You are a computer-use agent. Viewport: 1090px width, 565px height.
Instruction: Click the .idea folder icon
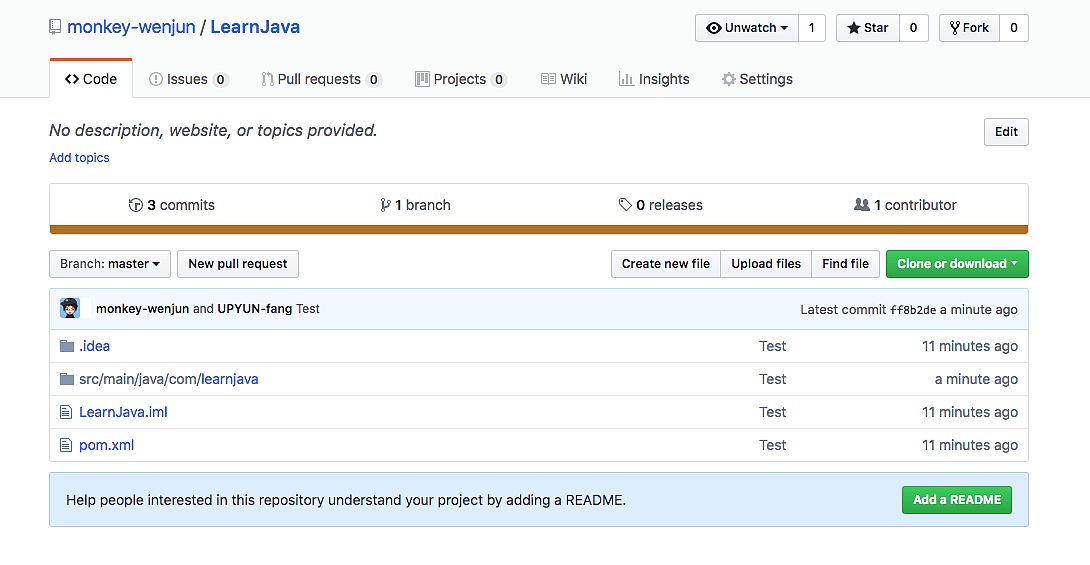click(67, 346)
